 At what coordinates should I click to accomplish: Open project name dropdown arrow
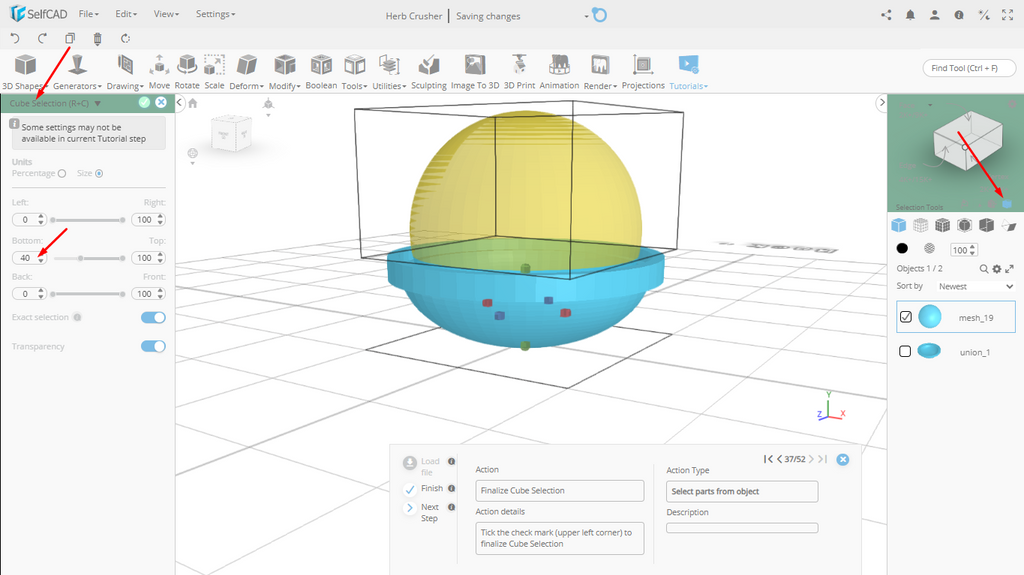(586, 16)
